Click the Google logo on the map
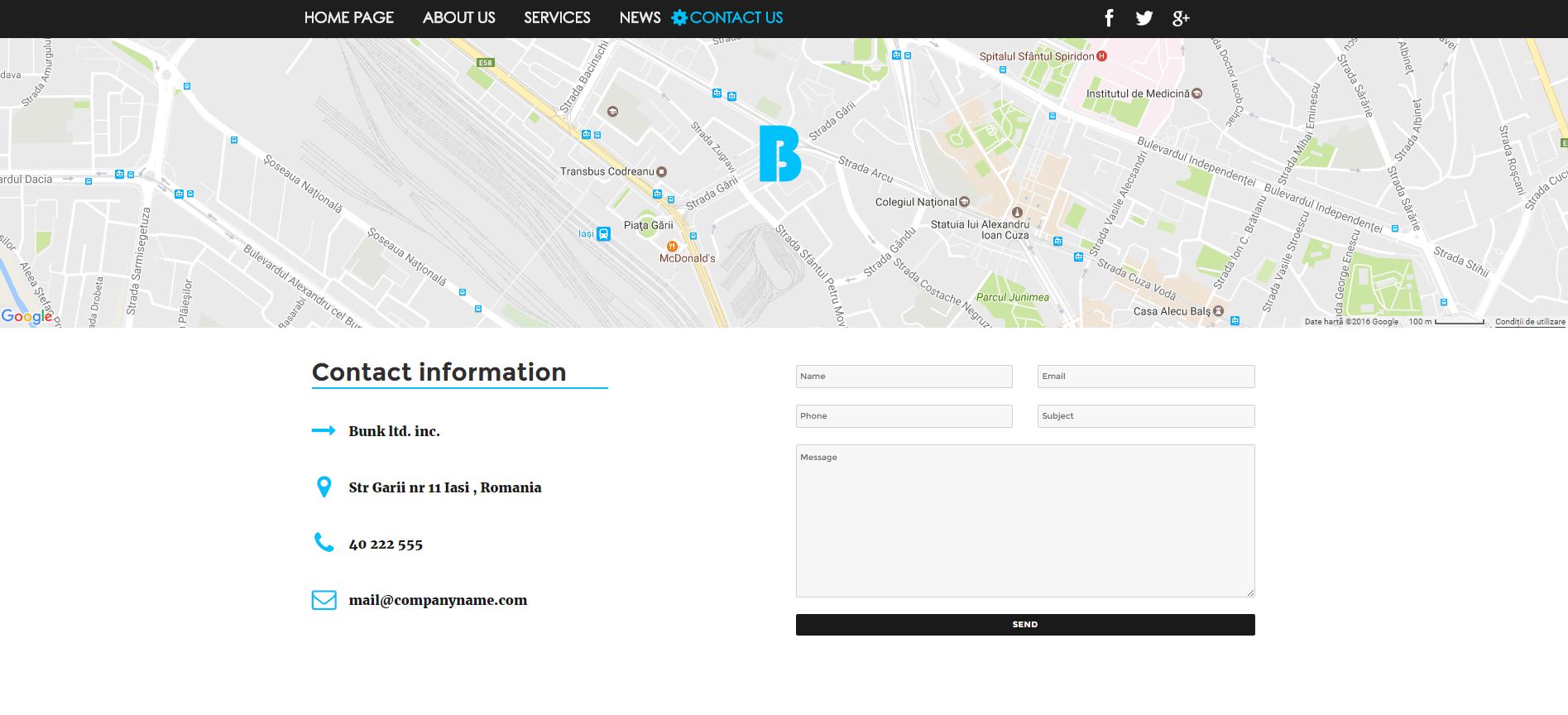 click(x=26, y=316)
